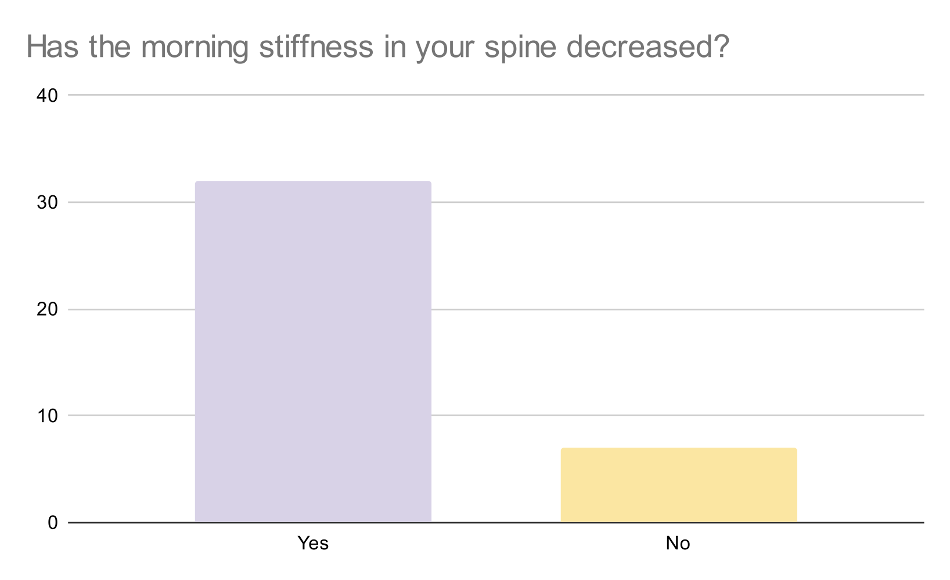Click the 40 label on vertical axis

coord(49,96)
